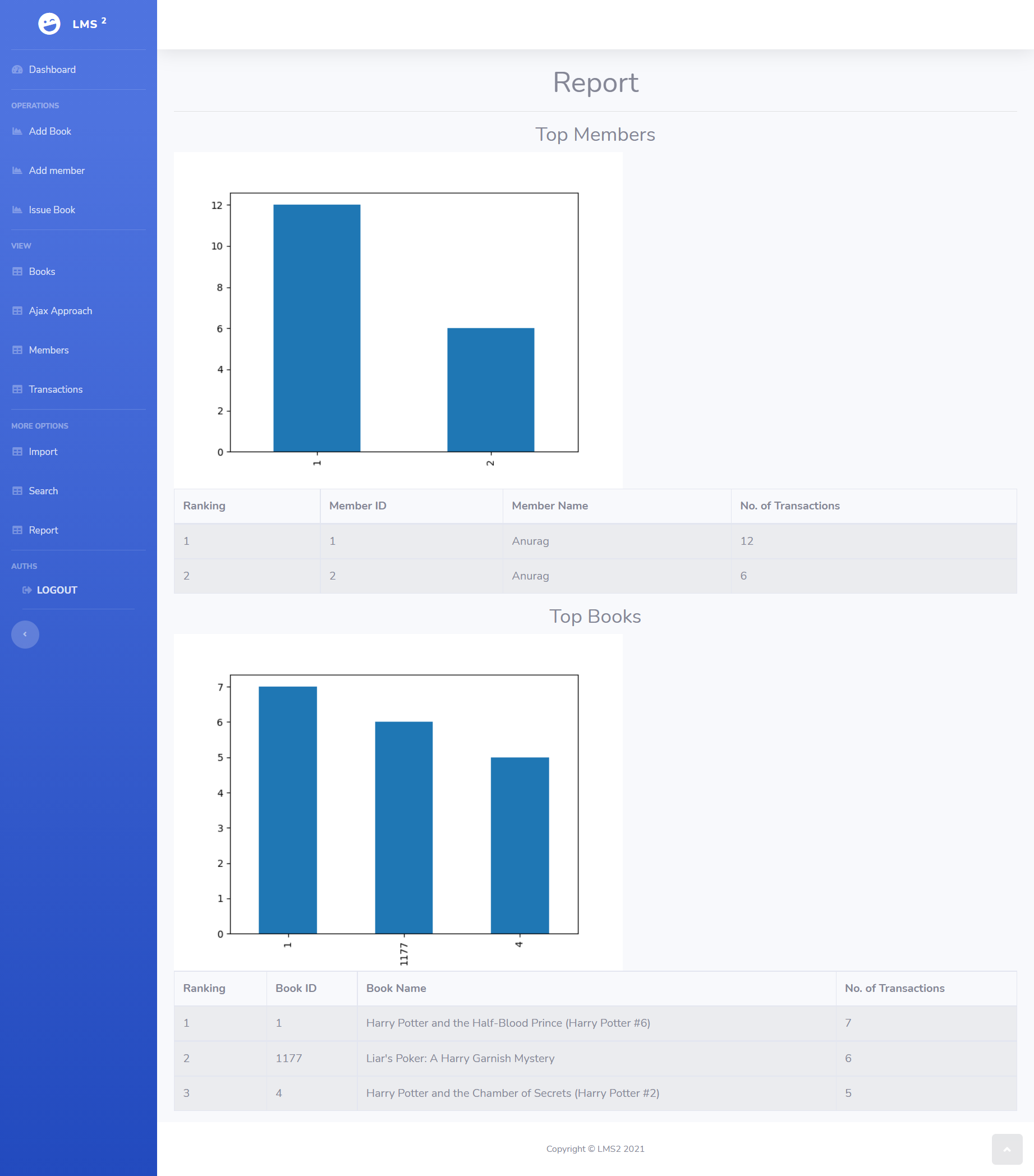Open the Ajax Approach view
Image resolution: width=1034 pixels, height=1176 pixels.
[x=60, y=311]
